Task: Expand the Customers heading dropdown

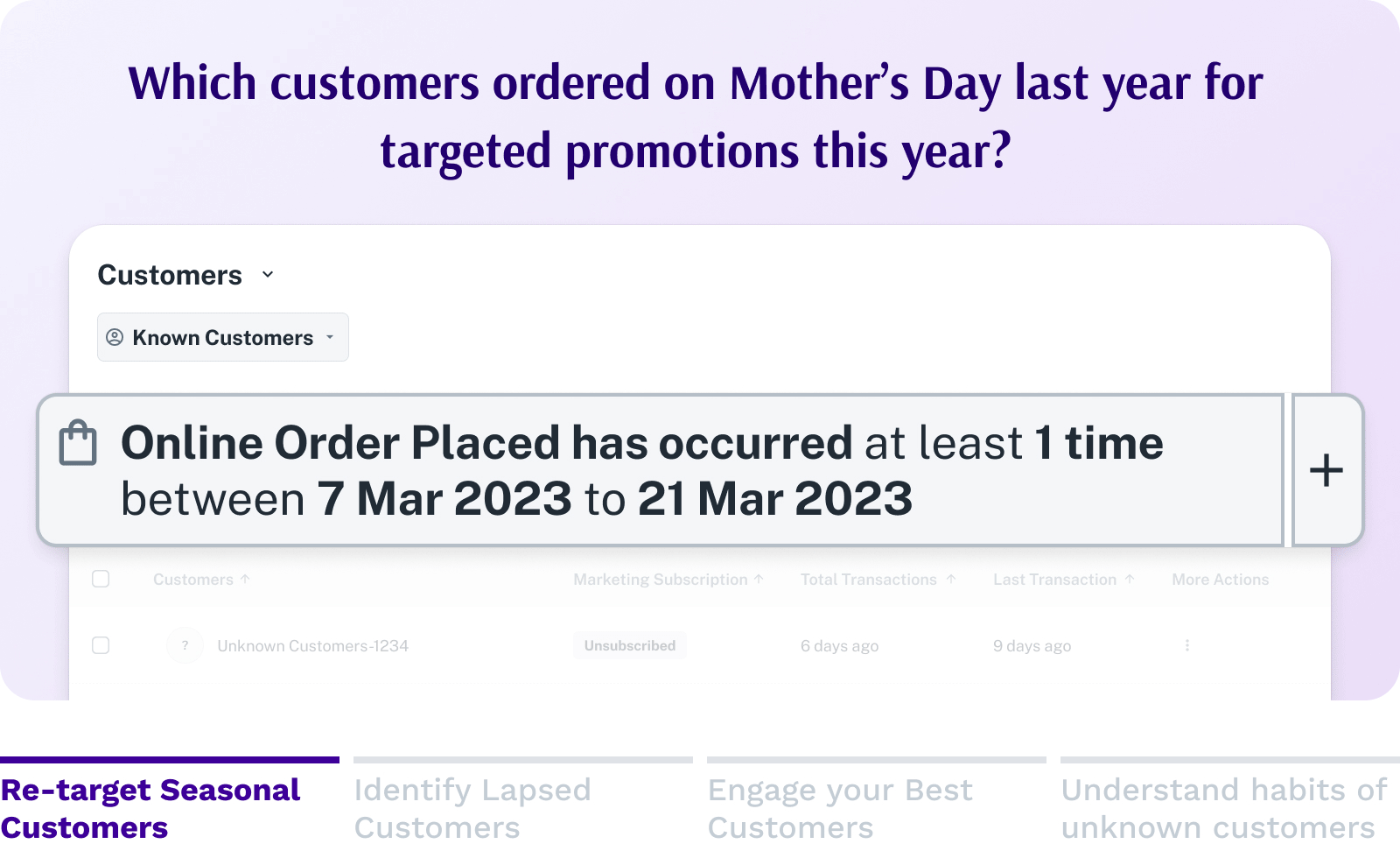Action: pos(268,275)
